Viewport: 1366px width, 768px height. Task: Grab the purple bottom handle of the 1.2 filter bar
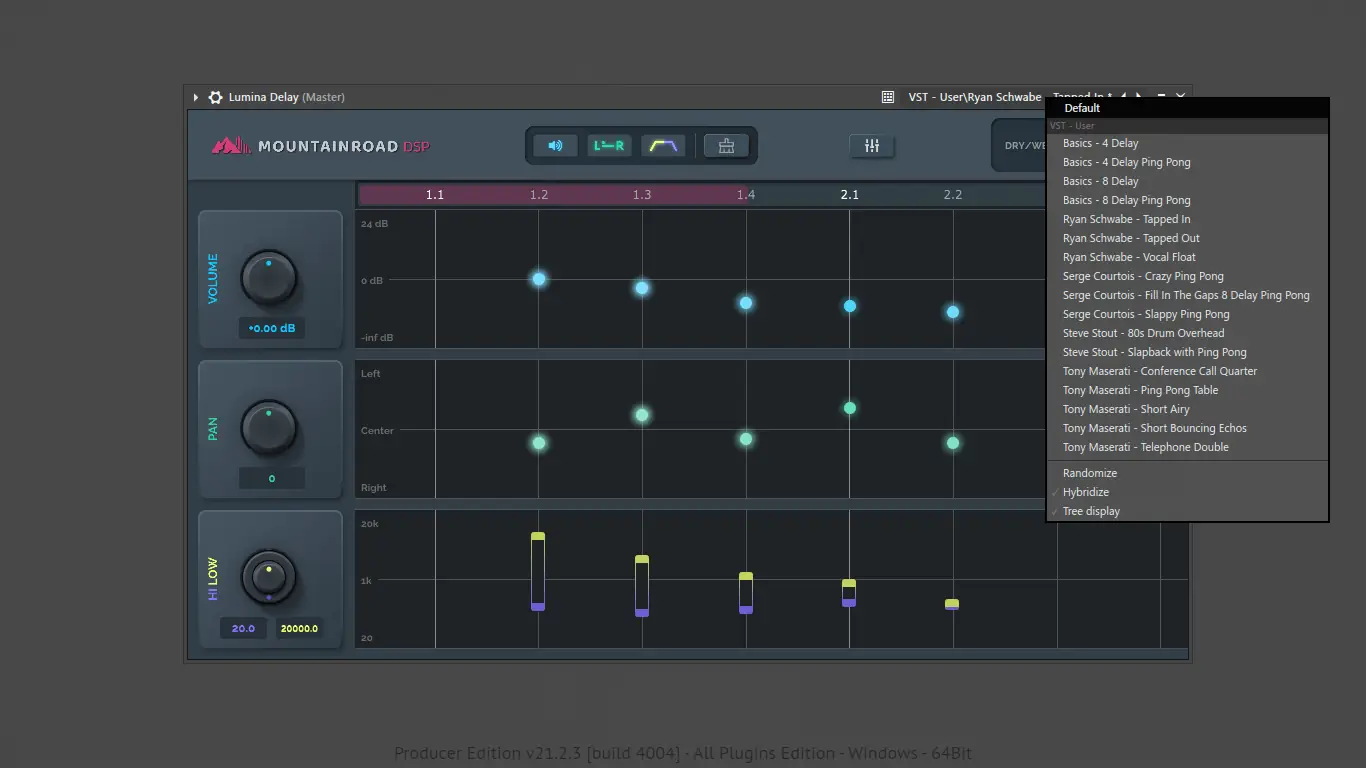coord(538,607)
